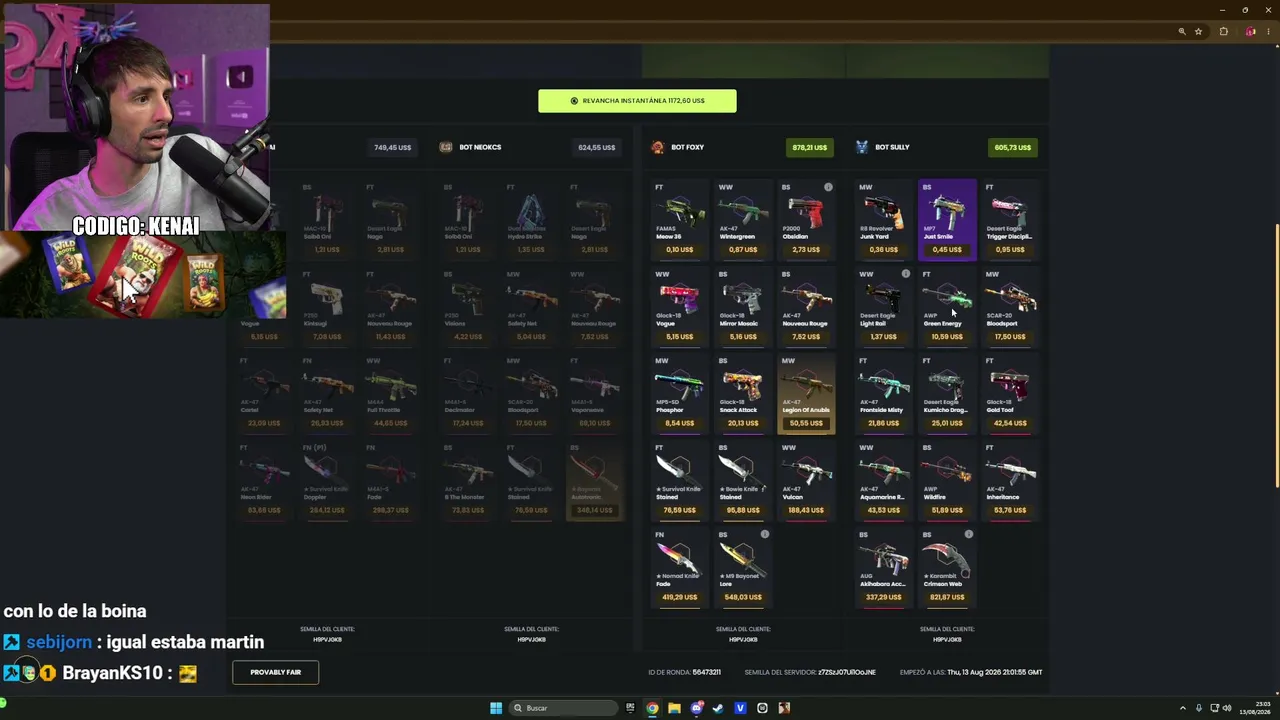1280x720 pixels.
Task: Open the Windows Start menu
Action: [496, 708]
